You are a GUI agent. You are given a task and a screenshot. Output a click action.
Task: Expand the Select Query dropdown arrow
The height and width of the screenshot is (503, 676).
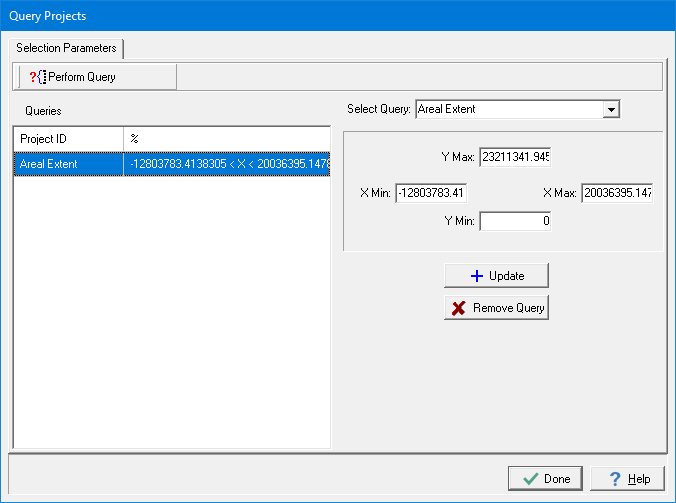pyautogui.click(x=611, y=109)
